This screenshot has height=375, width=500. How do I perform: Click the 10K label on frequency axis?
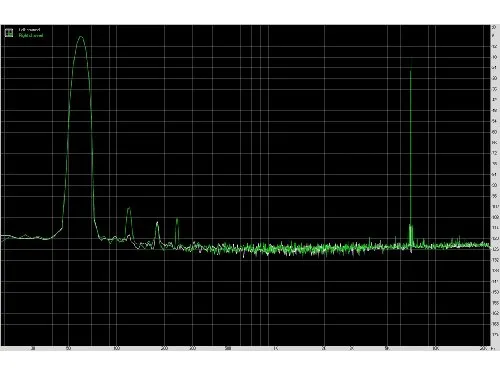pyautogui.click(x=435, y=349)
